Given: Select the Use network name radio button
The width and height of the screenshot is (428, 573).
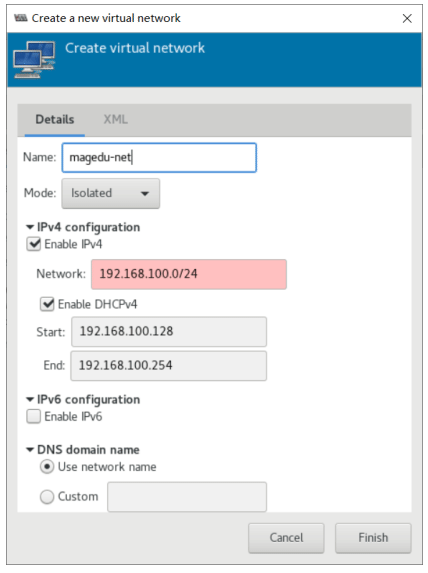Looking at the screenshot, I should tap(47, 467).
